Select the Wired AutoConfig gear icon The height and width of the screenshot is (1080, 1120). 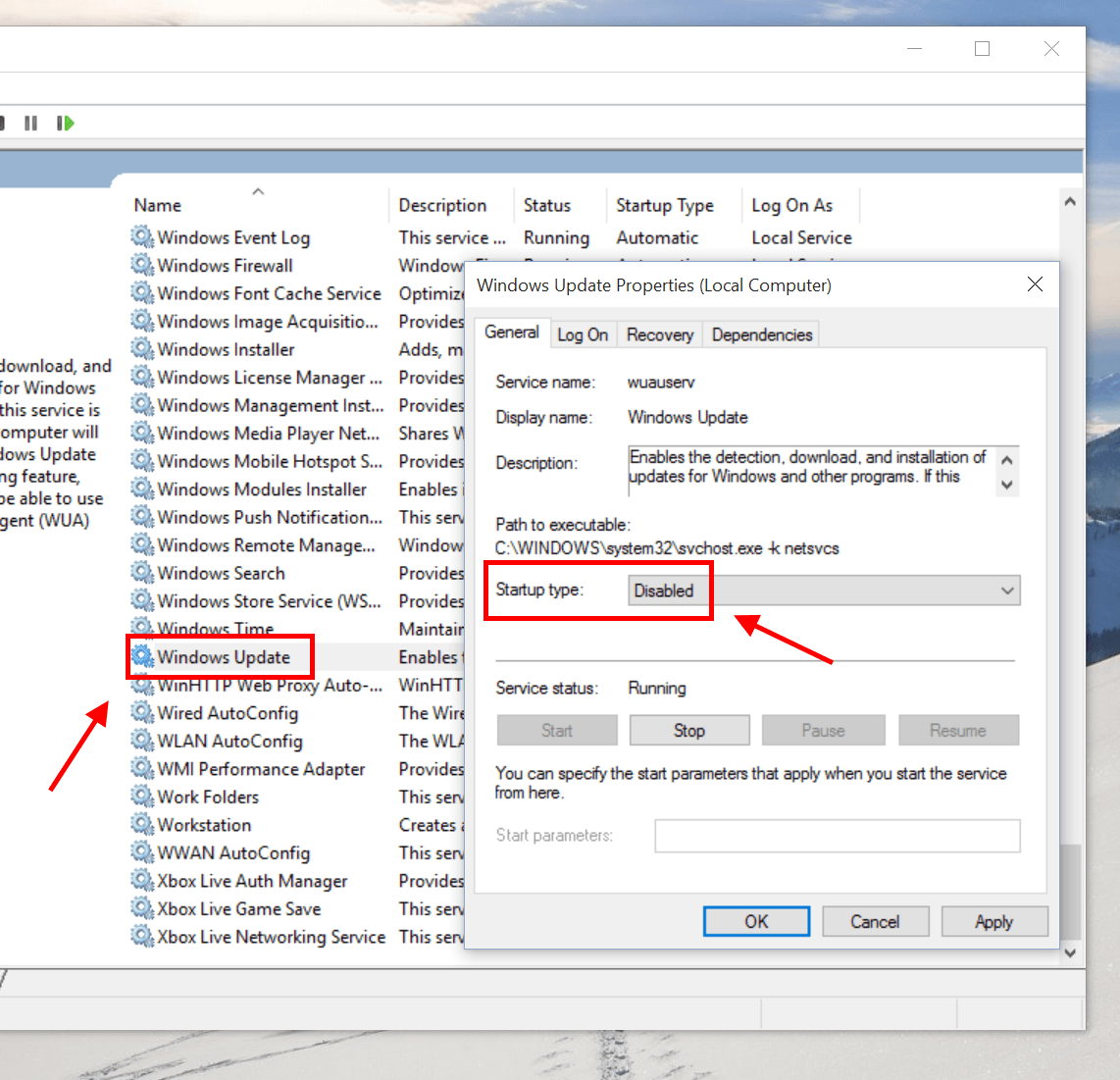pyautogui.click(x=143, y=712)
